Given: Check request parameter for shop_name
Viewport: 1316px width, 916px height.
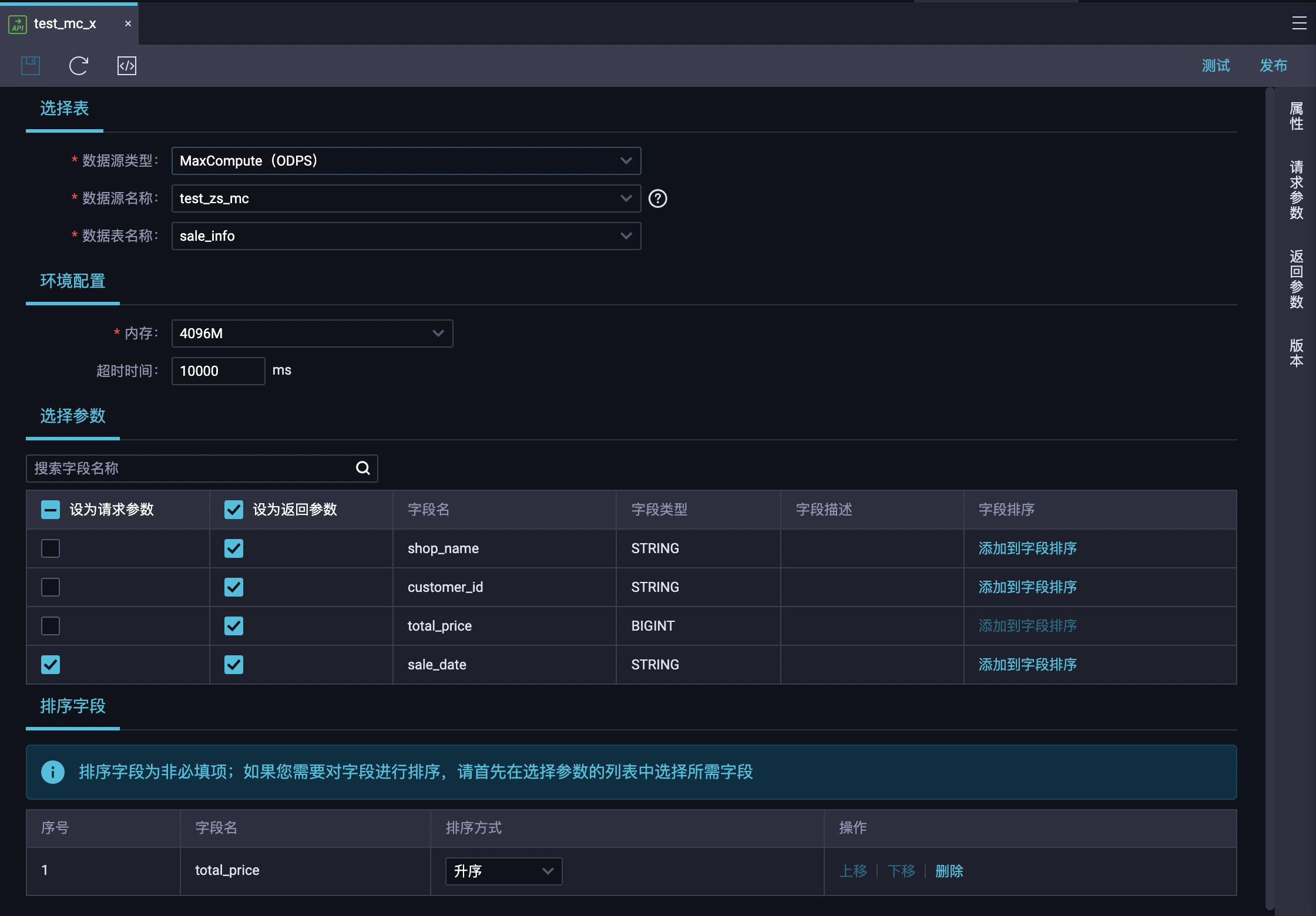Looking at the screenshot, I should point(51,548).
